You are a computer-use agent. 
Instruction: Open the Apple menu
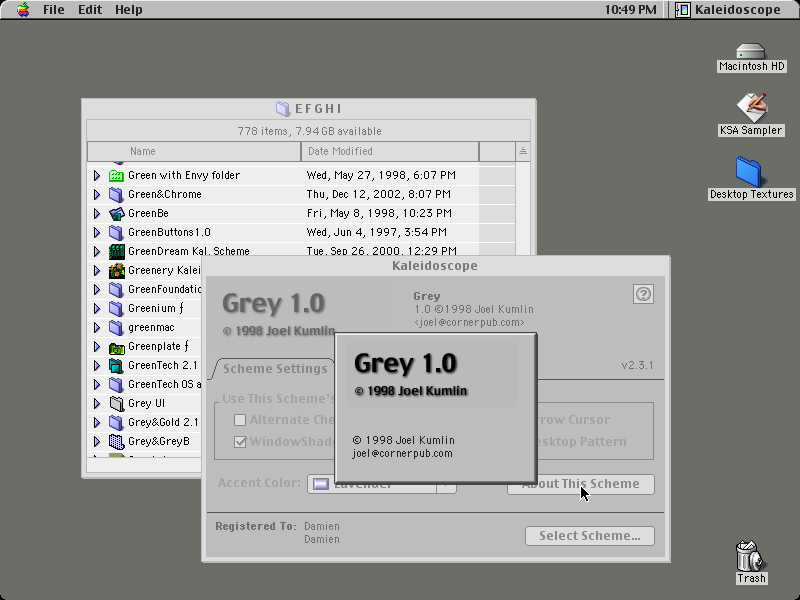click(22, 10)
